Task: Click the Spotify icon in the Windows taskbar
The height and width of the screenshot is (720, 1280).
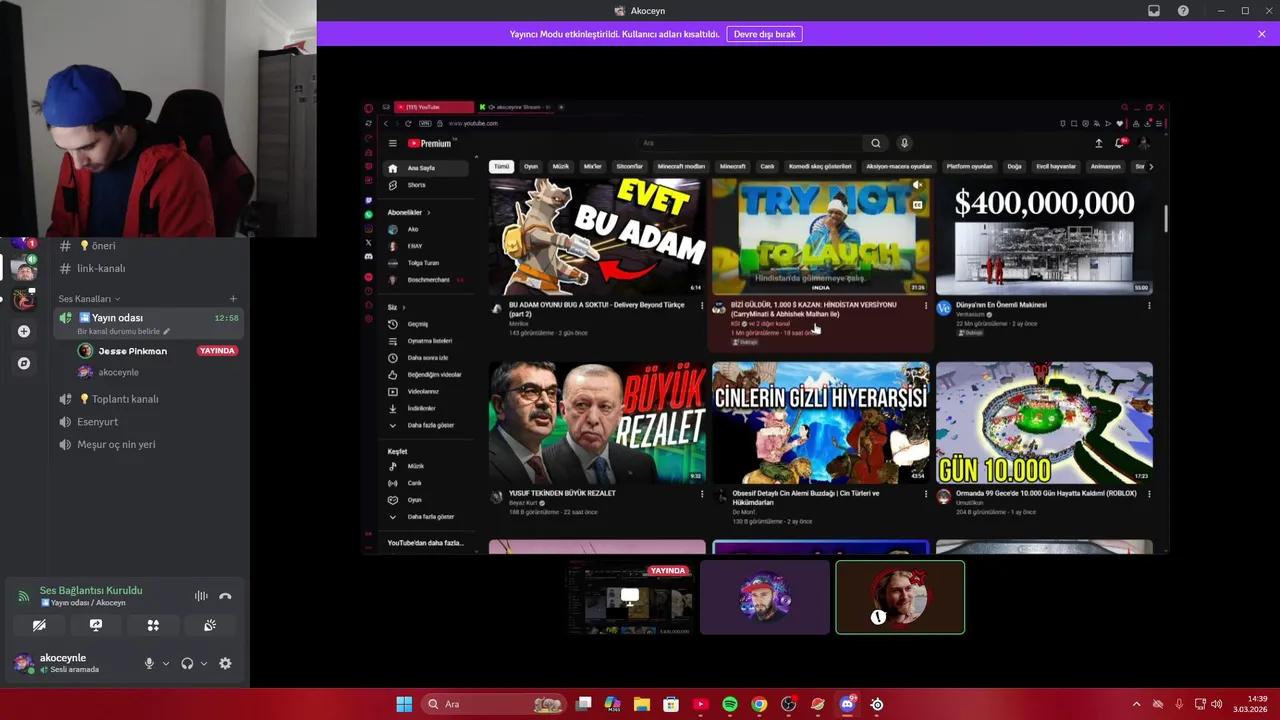Action: pyautogui.click(x=730, y=704)
